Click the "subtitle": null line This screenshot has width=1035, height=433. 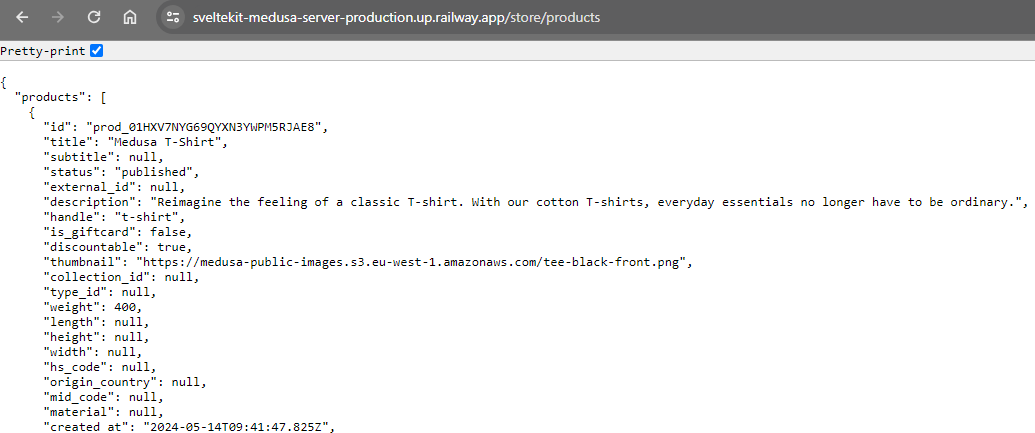(x=104, y=157)
